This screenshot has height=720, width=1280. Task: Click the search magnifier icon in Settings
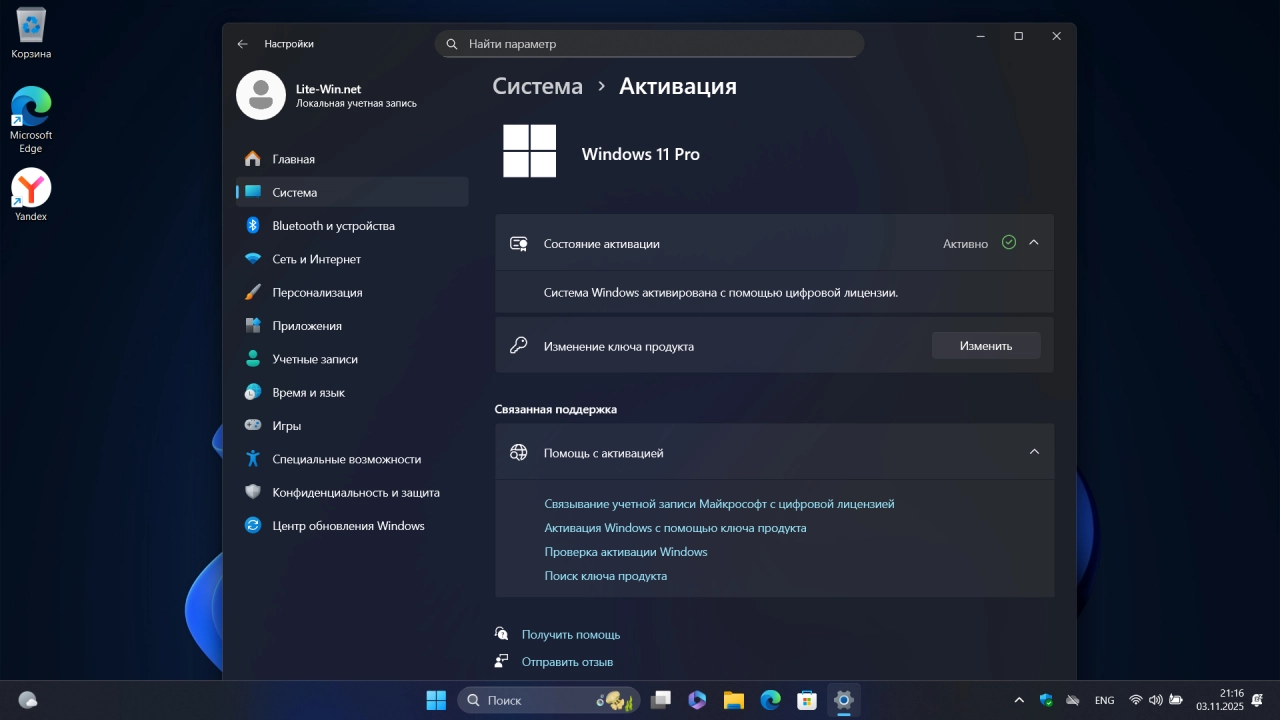coord(451,44)
